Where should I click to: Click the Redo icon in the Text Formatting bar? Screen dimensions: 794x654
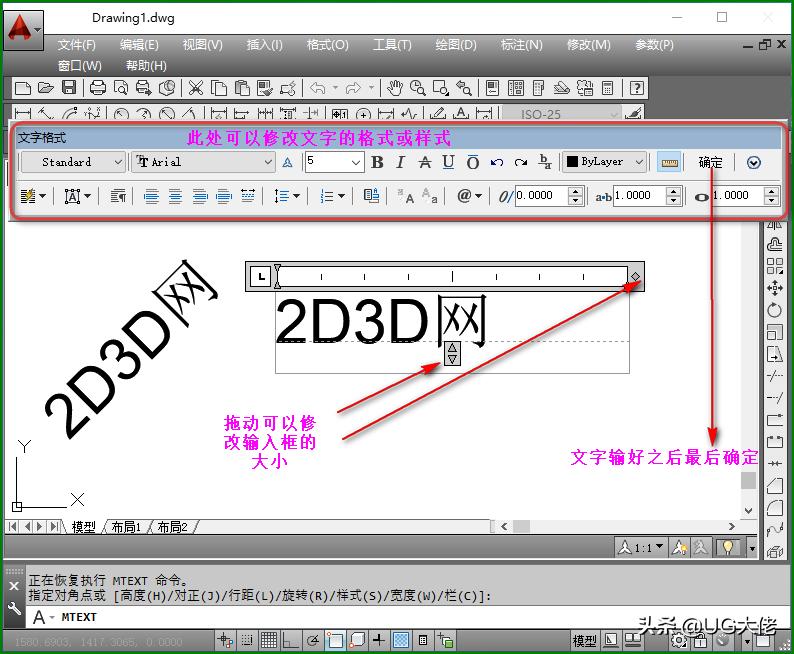click(x=521, y=162)
